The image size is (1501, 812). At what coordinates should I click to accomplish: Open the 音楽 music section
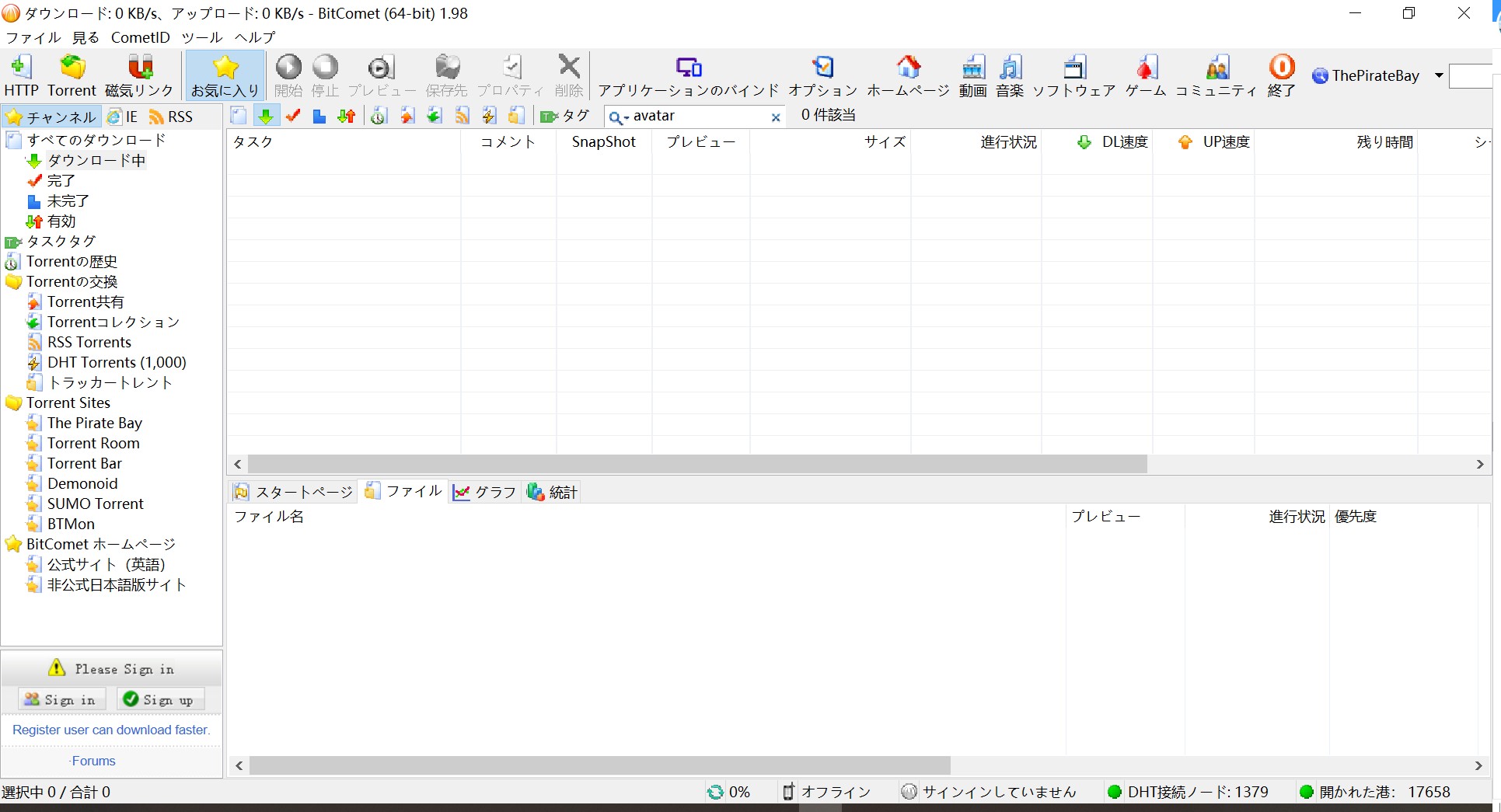click(1010, 75)
